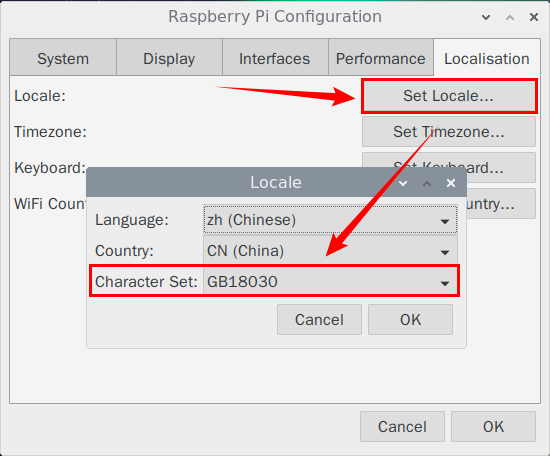
Task: Click the Set Locale... button
Action: (449, 96)
